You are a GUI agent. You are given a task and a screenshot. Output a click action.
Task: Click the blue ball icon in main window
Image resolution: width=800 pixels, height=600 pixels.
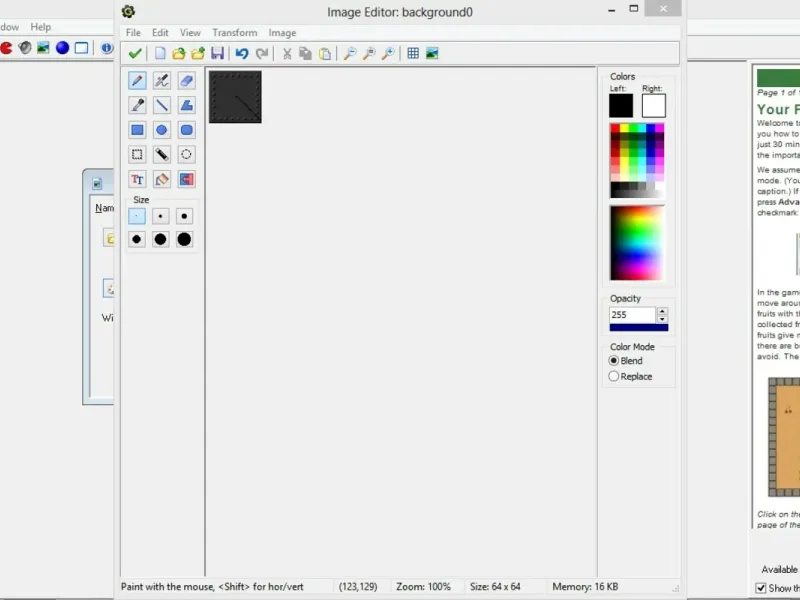tap(62, 48)
